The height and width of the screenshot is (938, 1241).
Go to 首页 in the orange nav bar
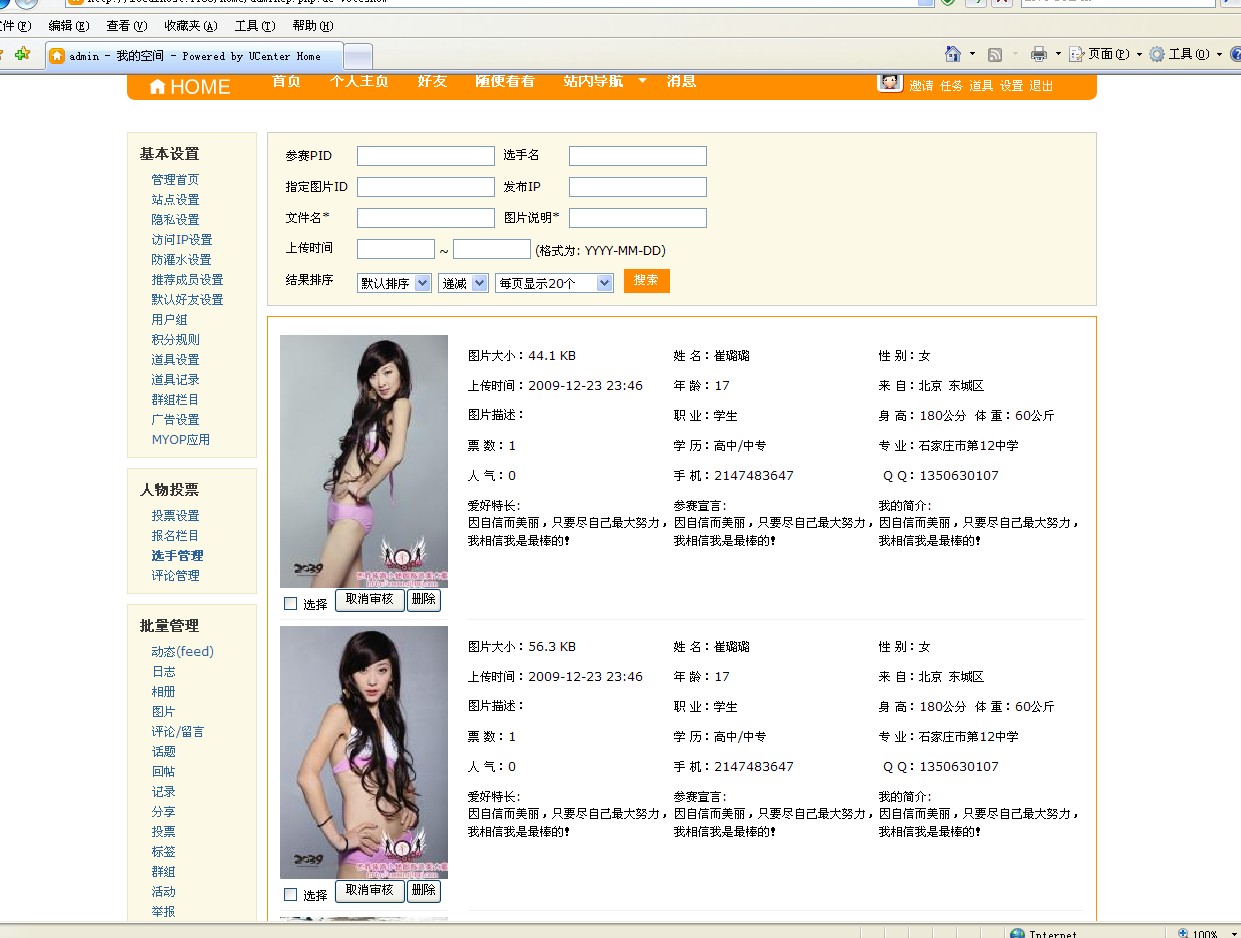[x=286, y=81]
